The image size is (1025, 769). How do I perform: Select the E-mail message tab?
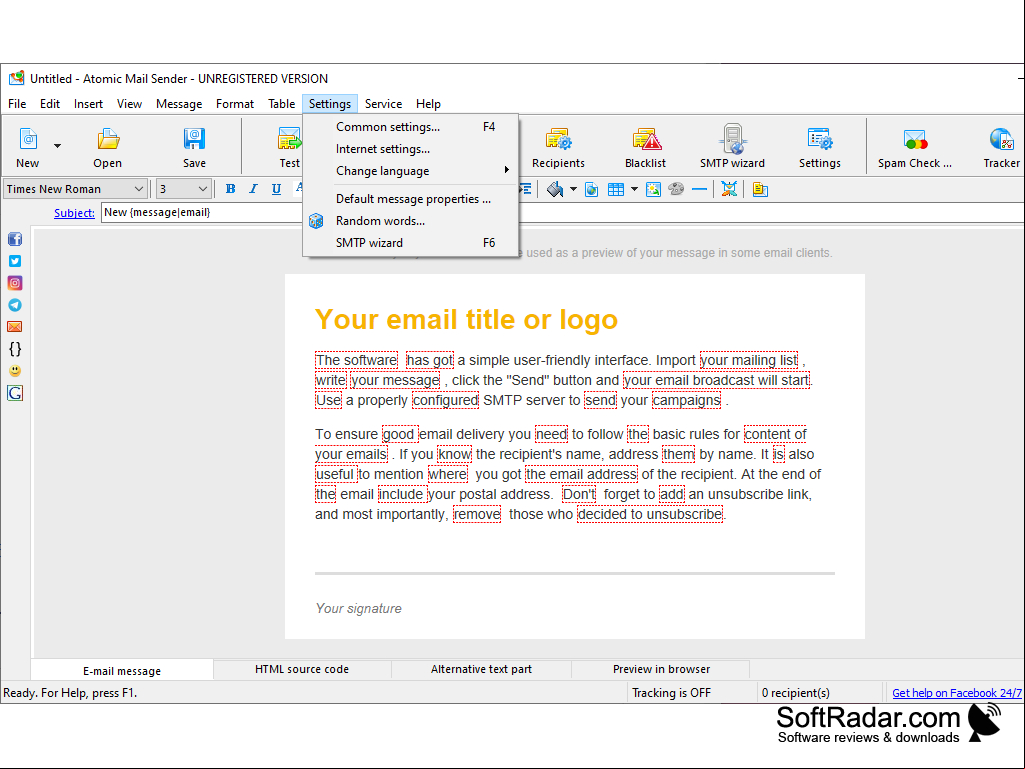[122, 670]
